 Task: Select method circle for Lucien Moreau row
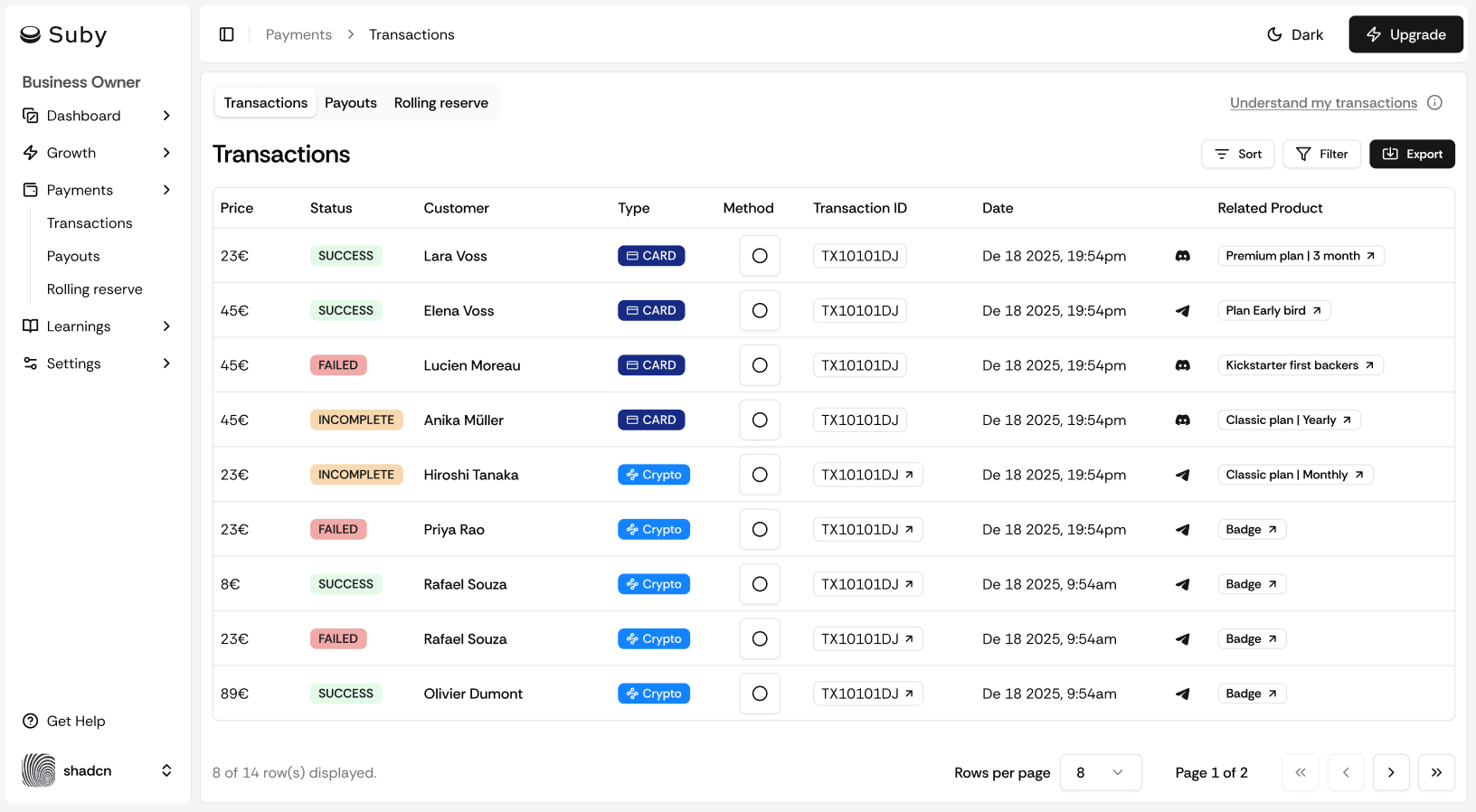tap(760, 365)
